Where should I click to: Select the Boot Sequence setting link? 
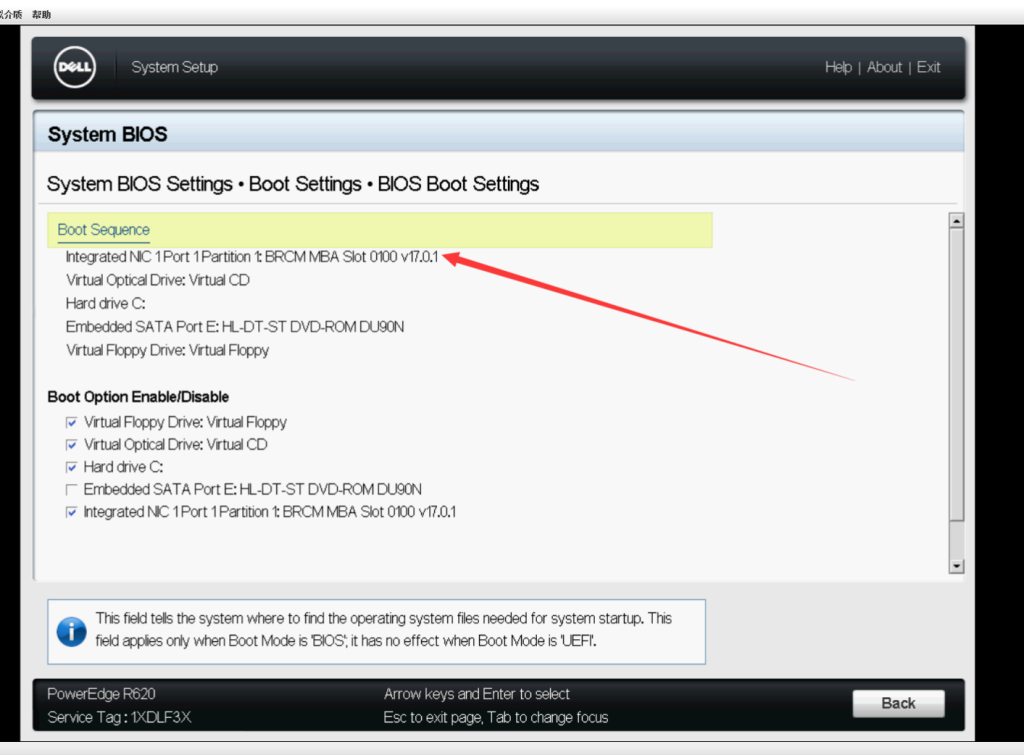103,230
